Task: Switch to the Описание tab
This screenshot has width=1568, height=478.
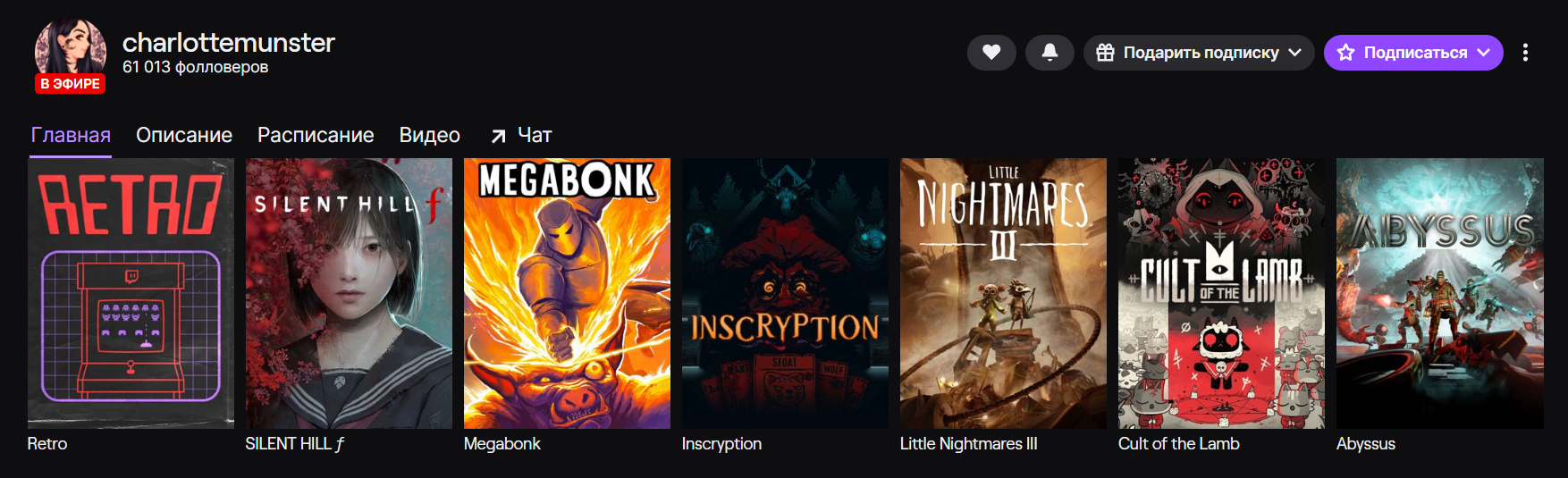Action: 184,135
